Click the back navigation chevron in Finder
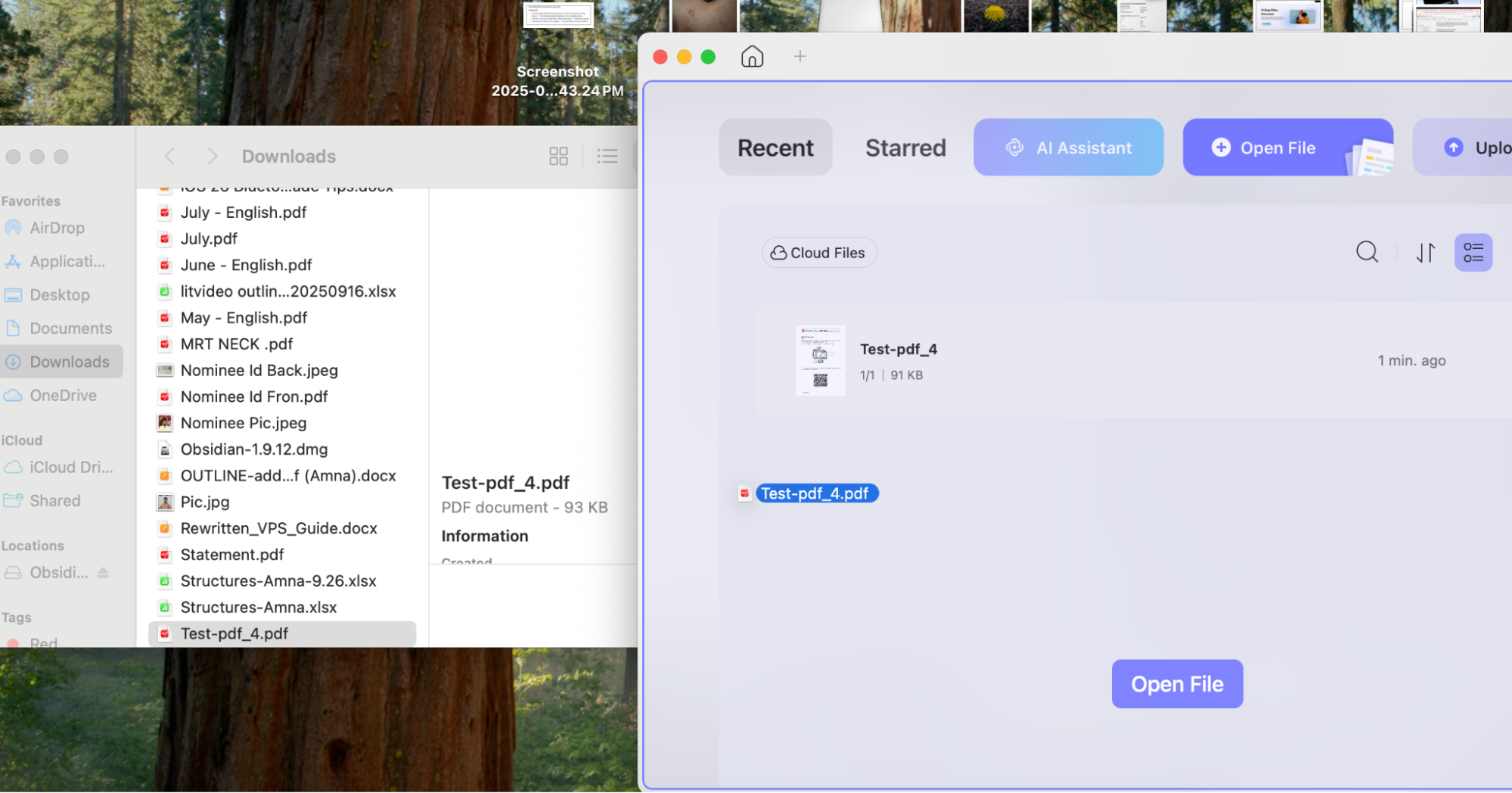The image size is (1512, 793). [x=169, y=156]
